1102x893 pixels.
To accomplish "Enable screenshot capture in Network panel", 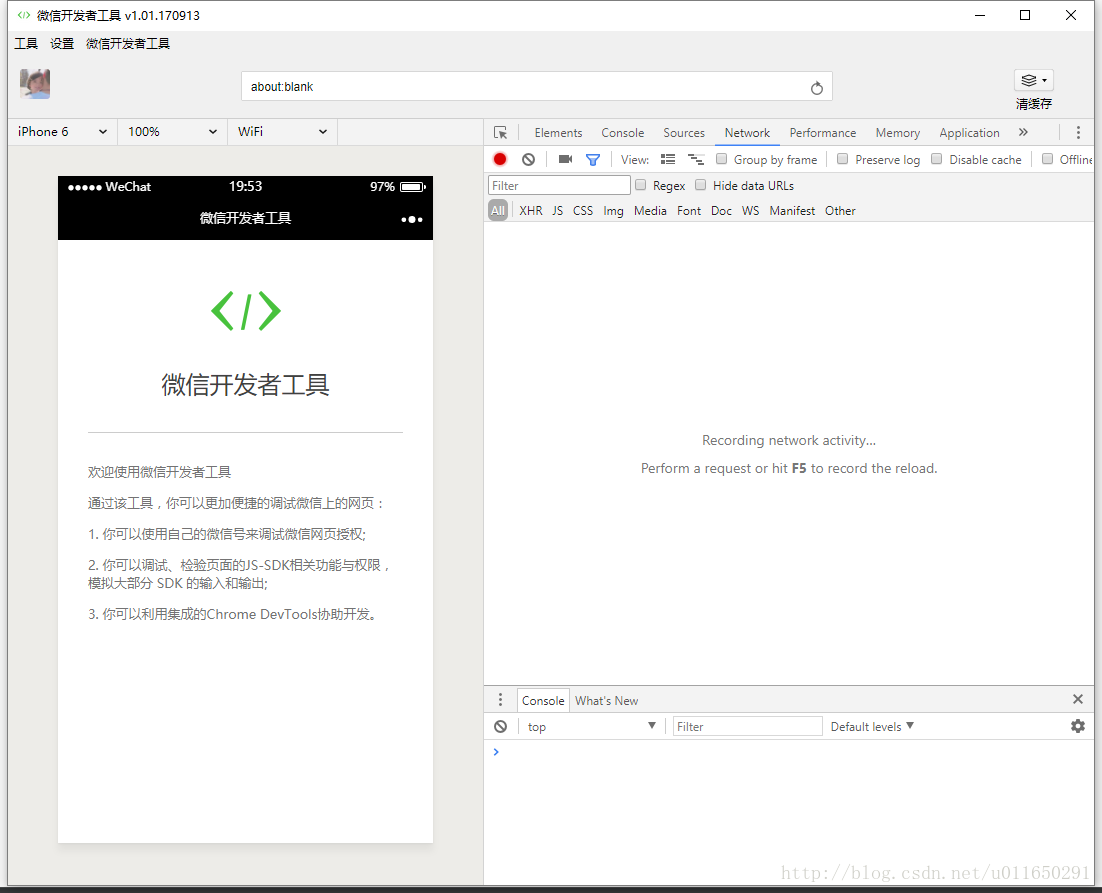I will (x=565, y=158).
